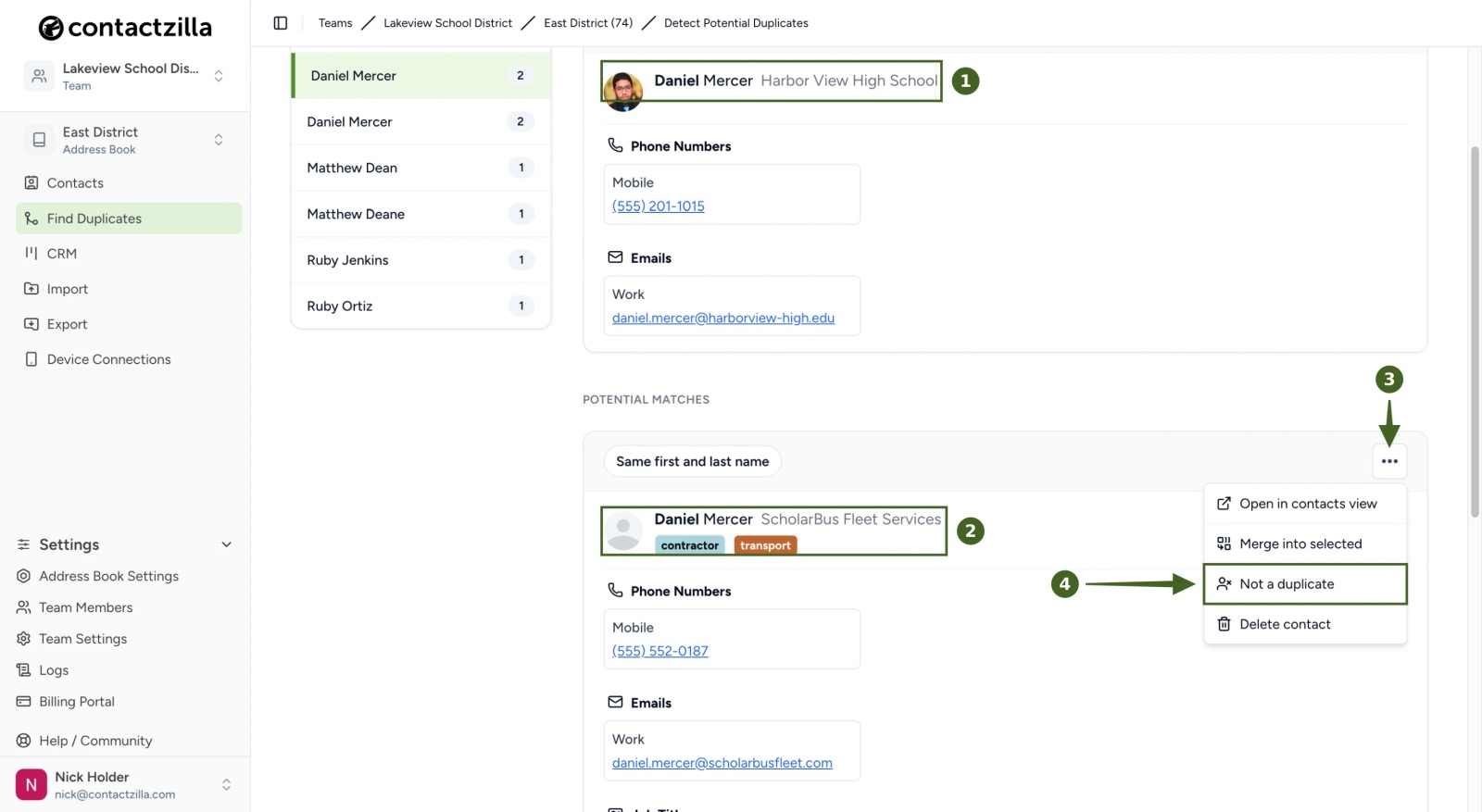Click the Billing Portal card icon
The width and height of the screenshot is (1482, 812).
[x=24, y=702]
